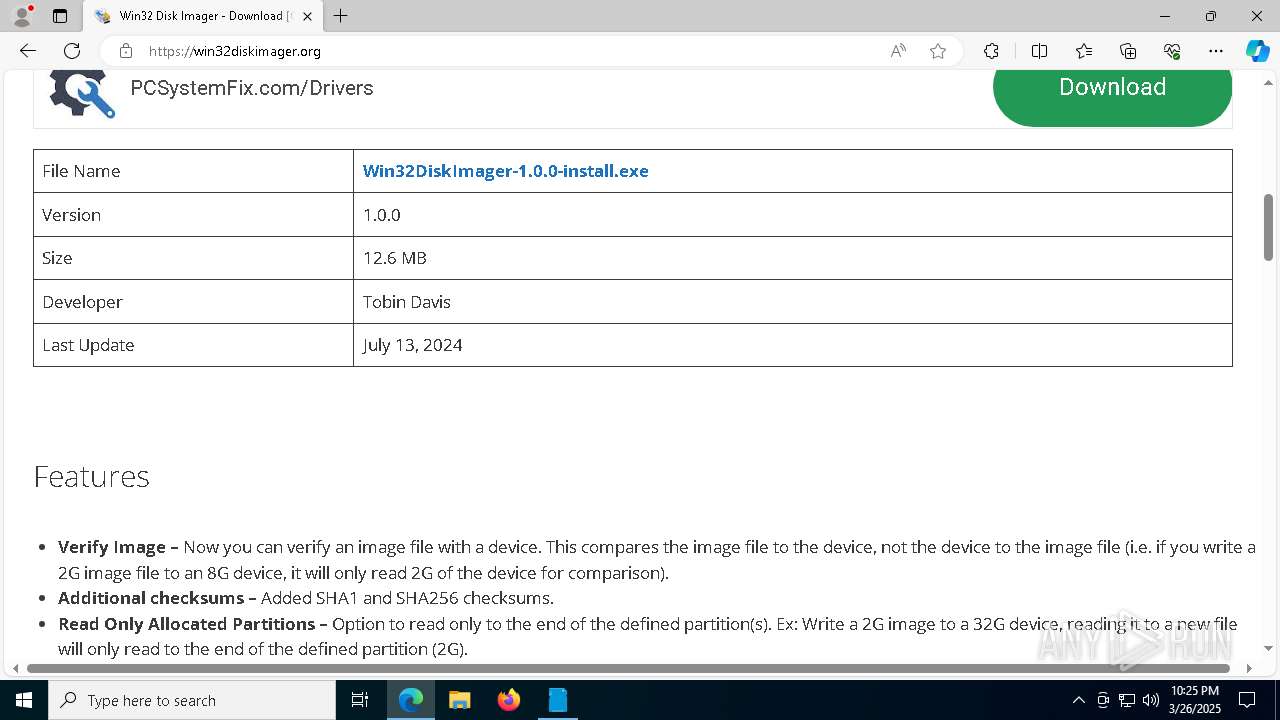Click vertical scrollbar down arrow

click(1268, 649)
